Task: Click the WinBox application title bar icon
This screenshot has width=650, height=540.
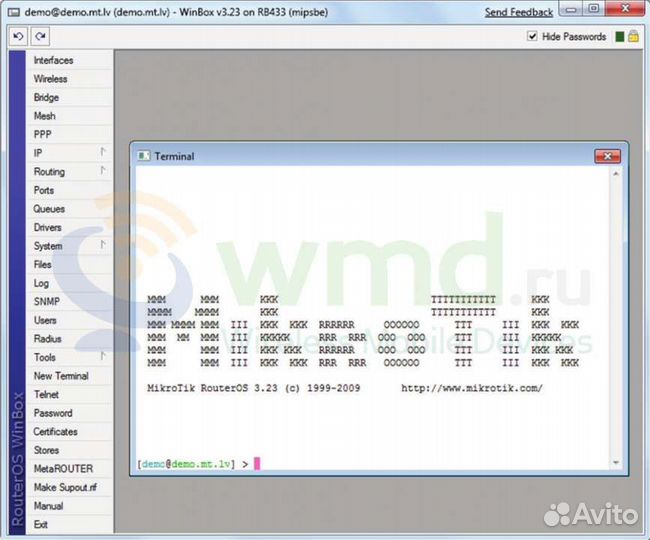Action: click(14, 12)
